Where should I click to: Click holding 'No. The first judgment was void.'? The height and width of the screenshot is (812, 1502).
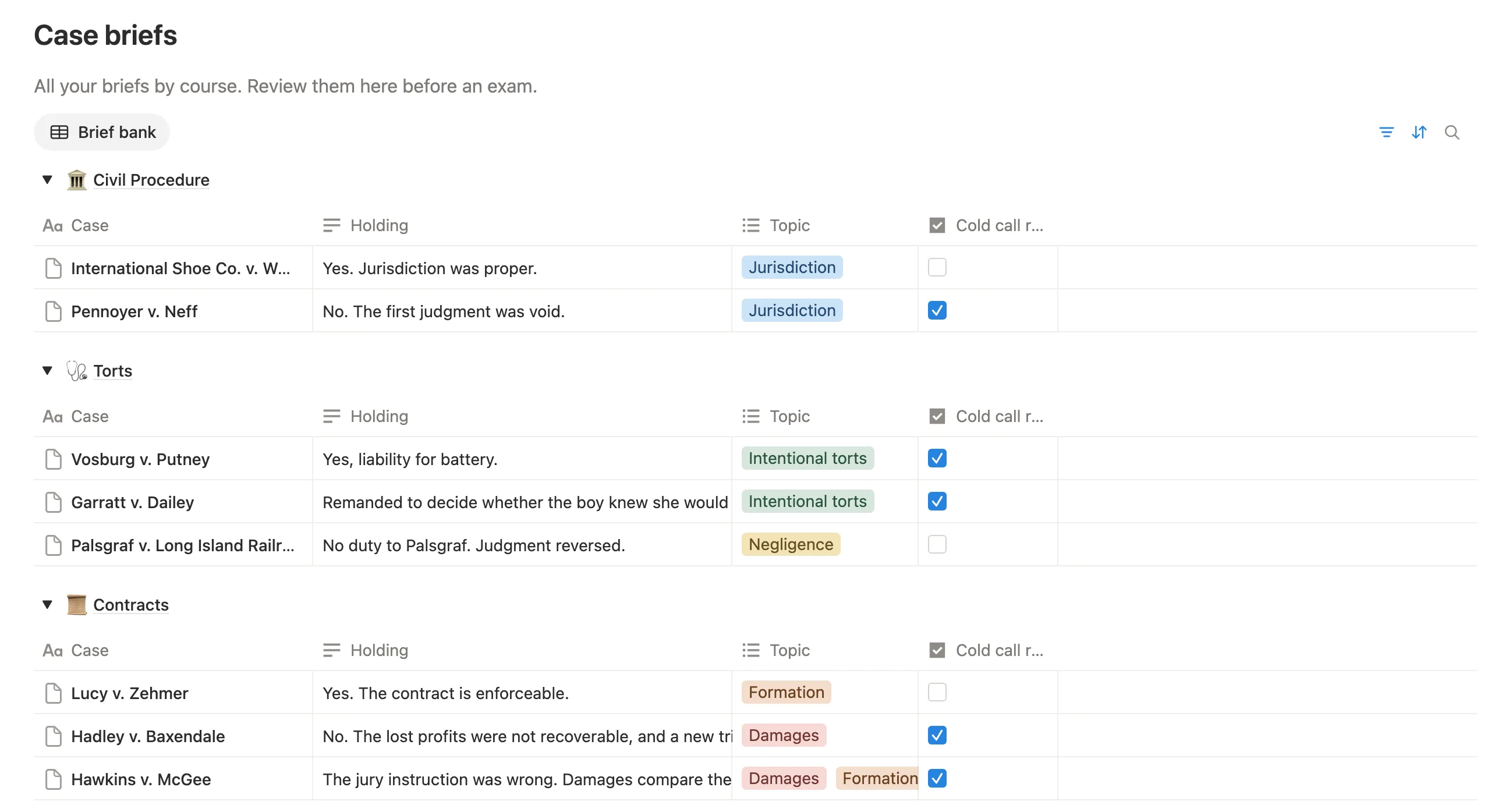[x=444, y=311]
